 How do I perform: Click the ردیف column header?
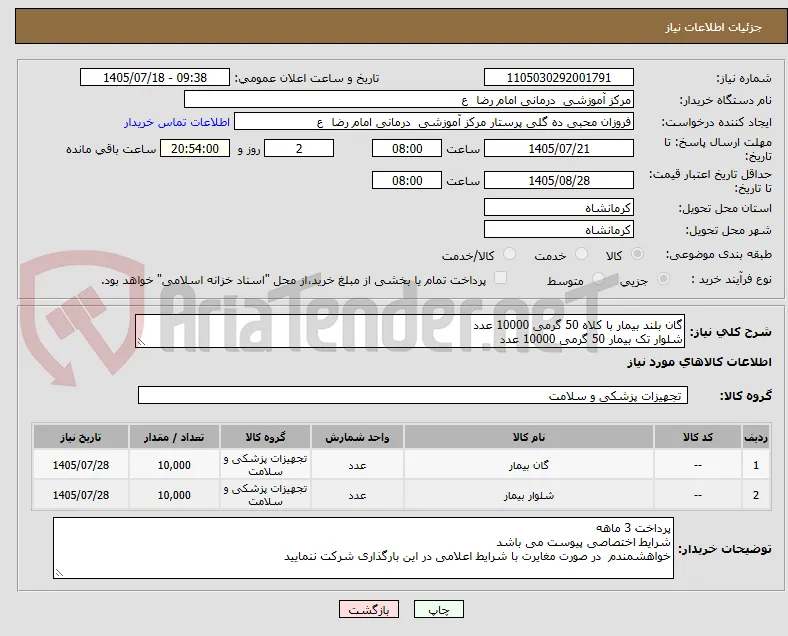[755, 437]
